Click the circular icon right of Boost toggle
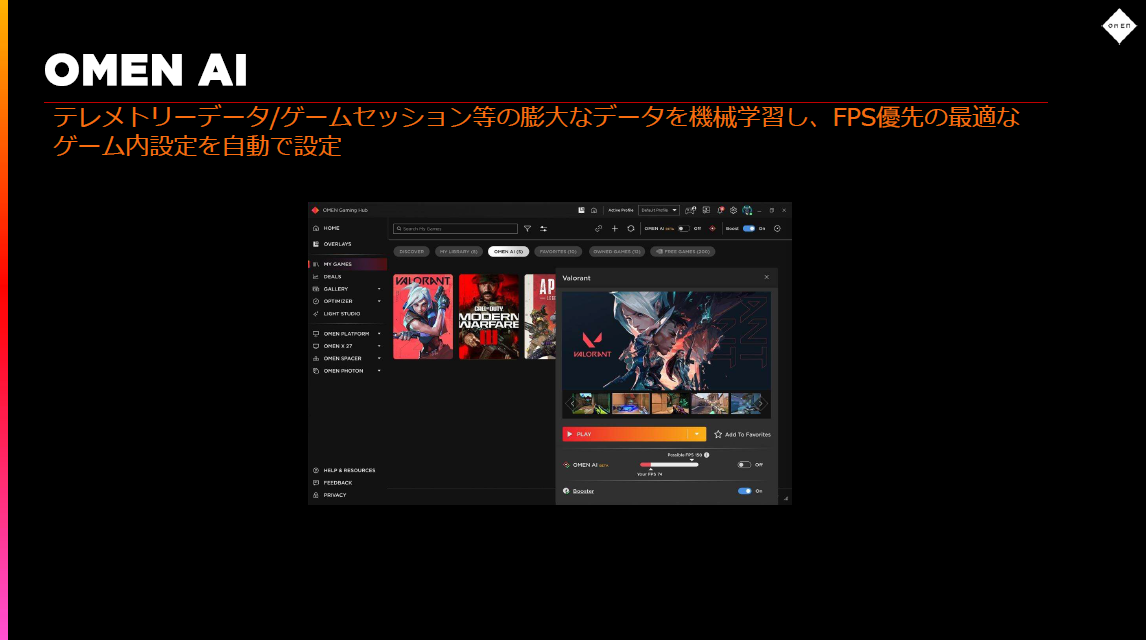The image size is (1146, 640). click(x=777, y=229)
